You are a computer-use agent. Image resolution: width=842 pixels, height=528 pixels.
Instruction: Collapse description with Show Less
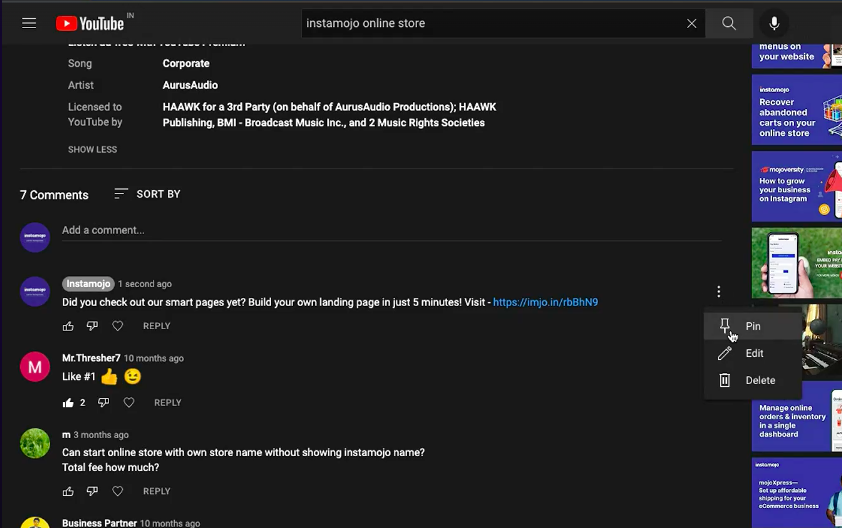coord(92,150)
